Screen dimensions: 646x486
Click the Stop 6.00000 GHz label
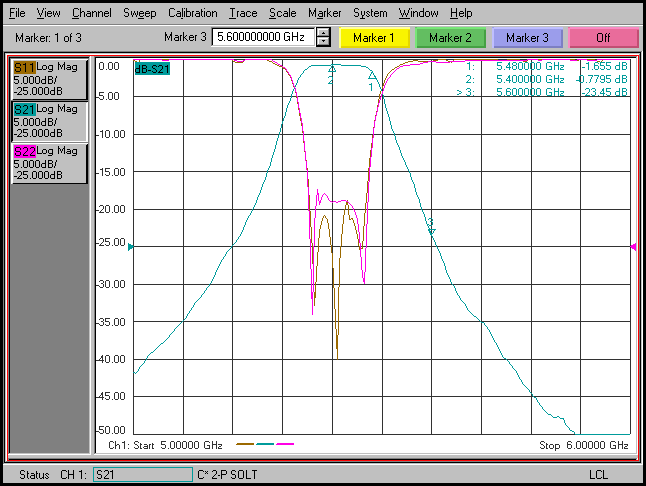584,445
